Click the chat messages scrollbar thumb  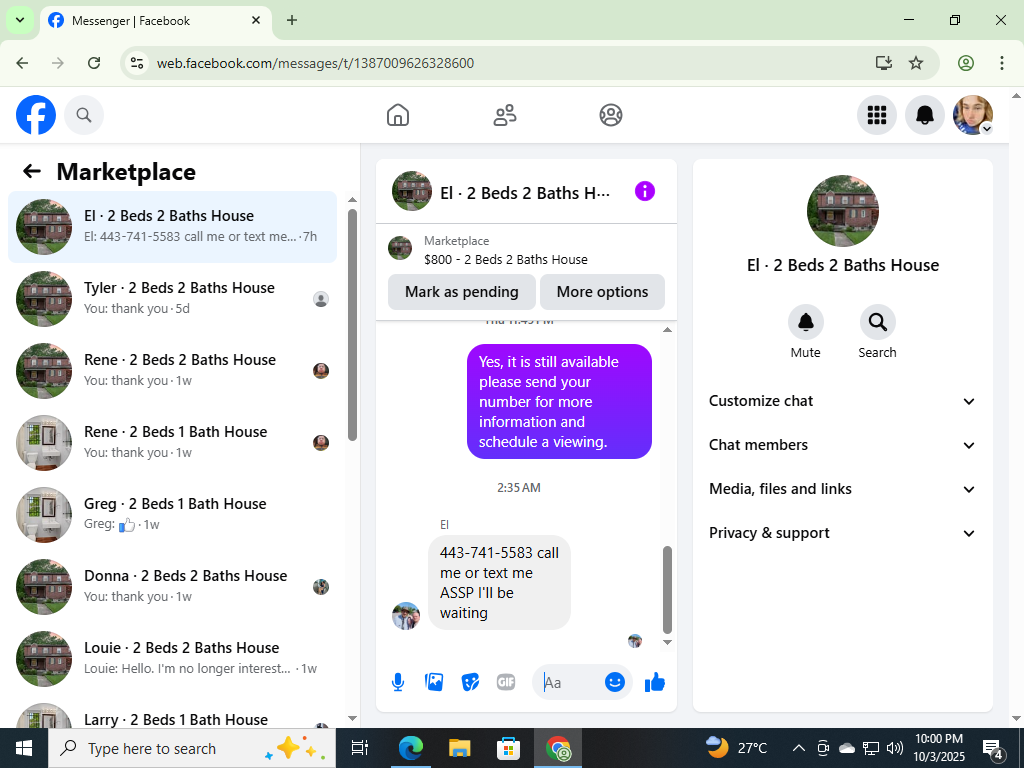click(x=667, y=590)
